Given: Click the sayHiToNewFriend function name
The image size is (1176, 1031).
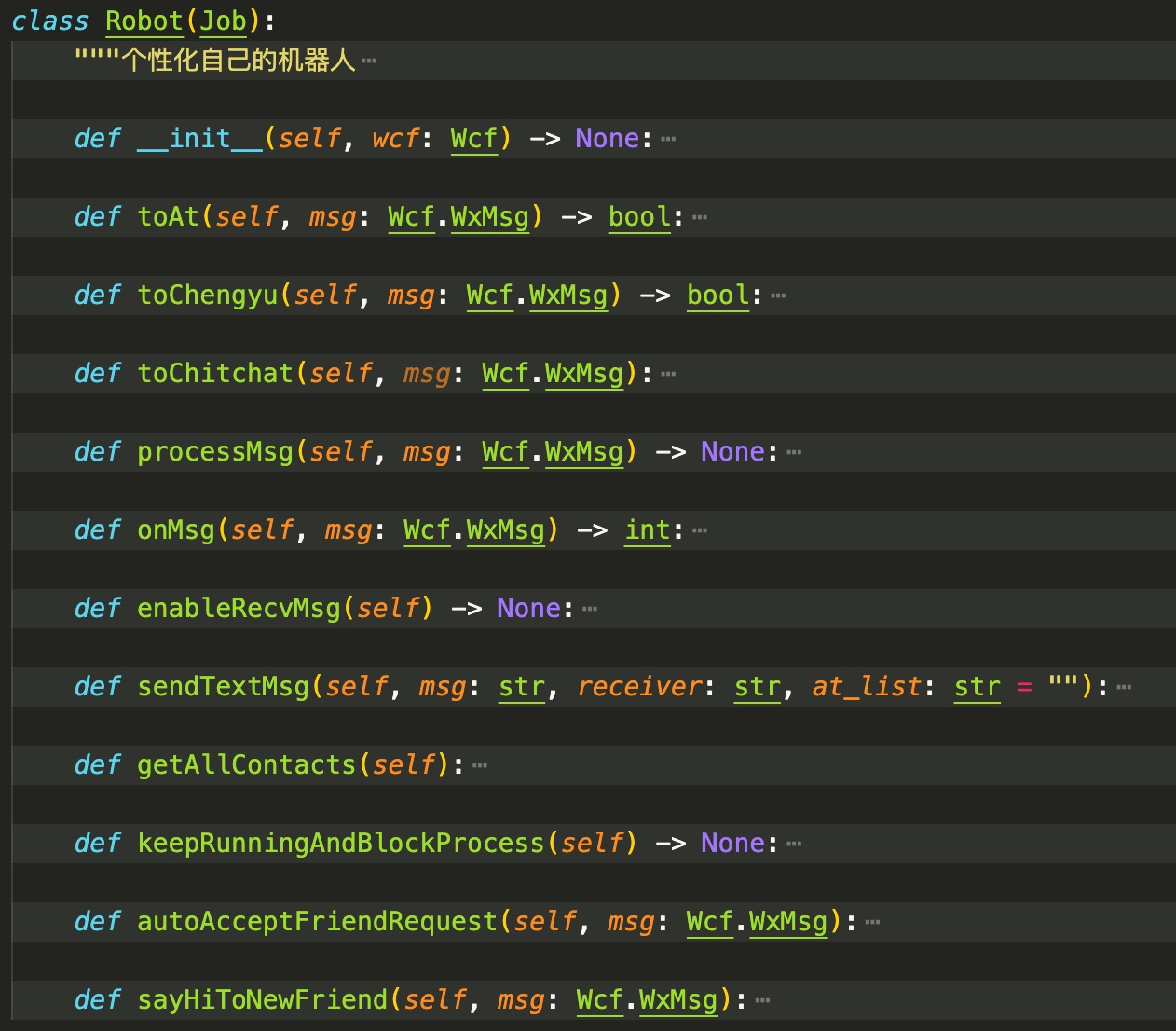Looking at the screenshot, I should [262, 1000].
